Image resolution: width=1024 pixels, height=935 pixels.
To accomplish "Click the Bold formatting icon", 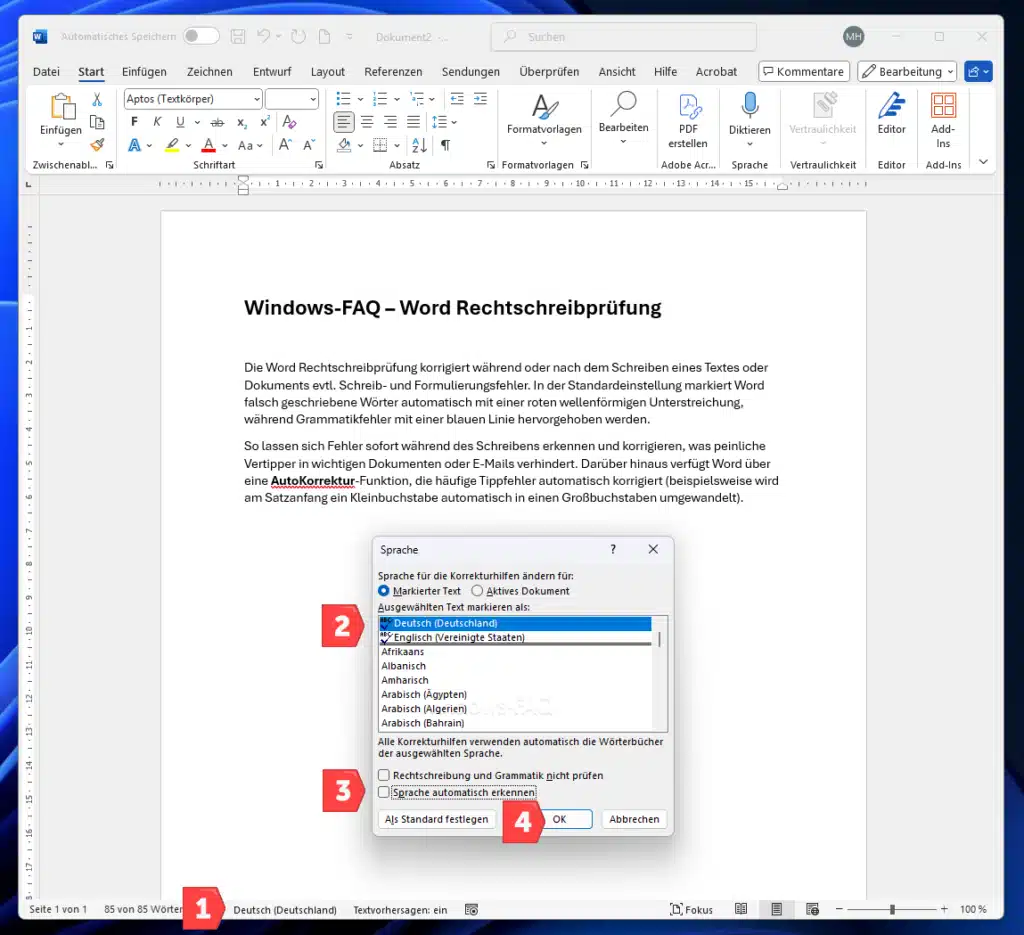I will tap(134, 121).
